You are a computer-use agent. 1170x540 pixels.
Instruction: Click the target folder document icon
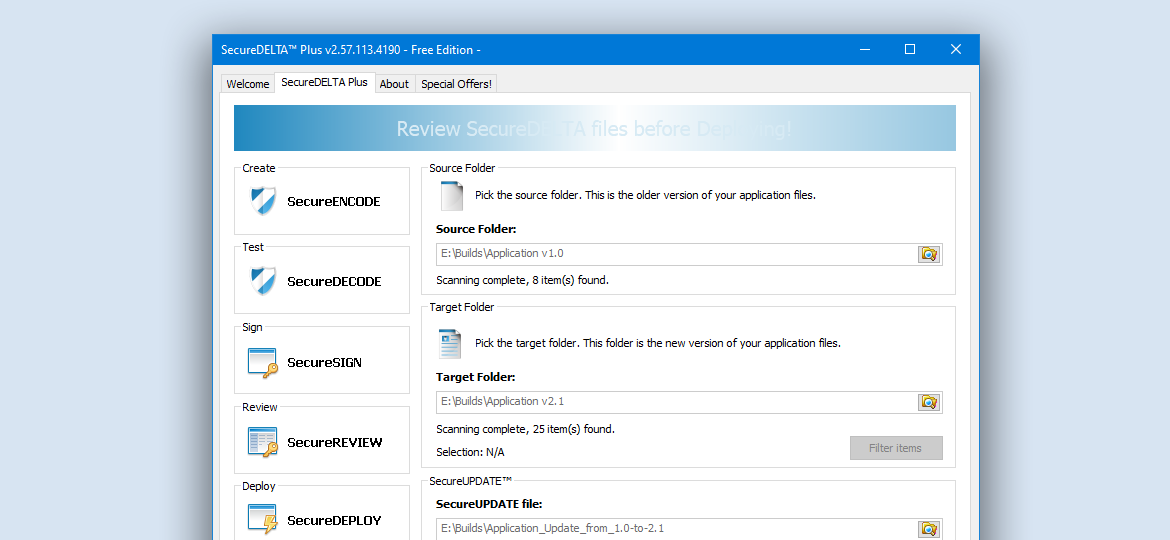pos(451,343)
